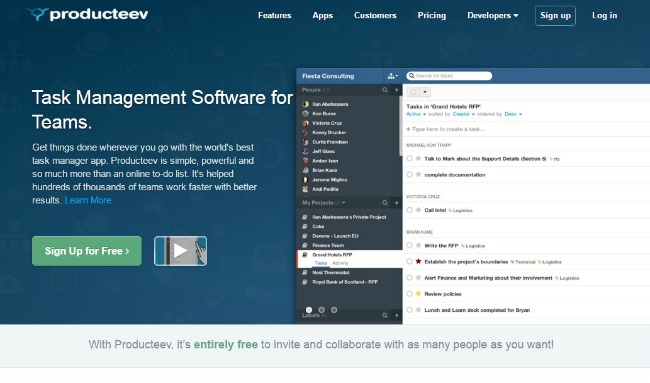Click the My Projects search icon
The height and width of the screenshot is (383, 650).
(385, 203)
